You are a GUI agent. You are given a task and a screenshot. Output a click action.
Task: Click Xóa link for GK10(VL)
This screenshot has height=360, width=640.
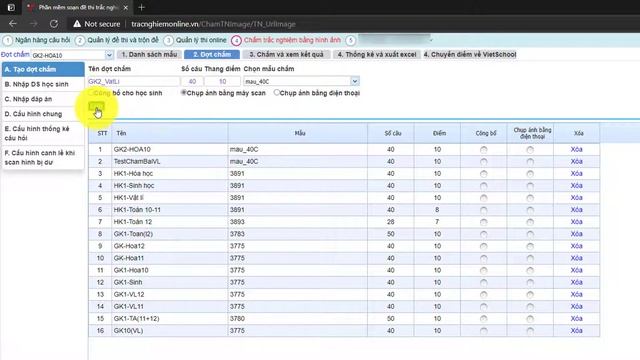576,331
